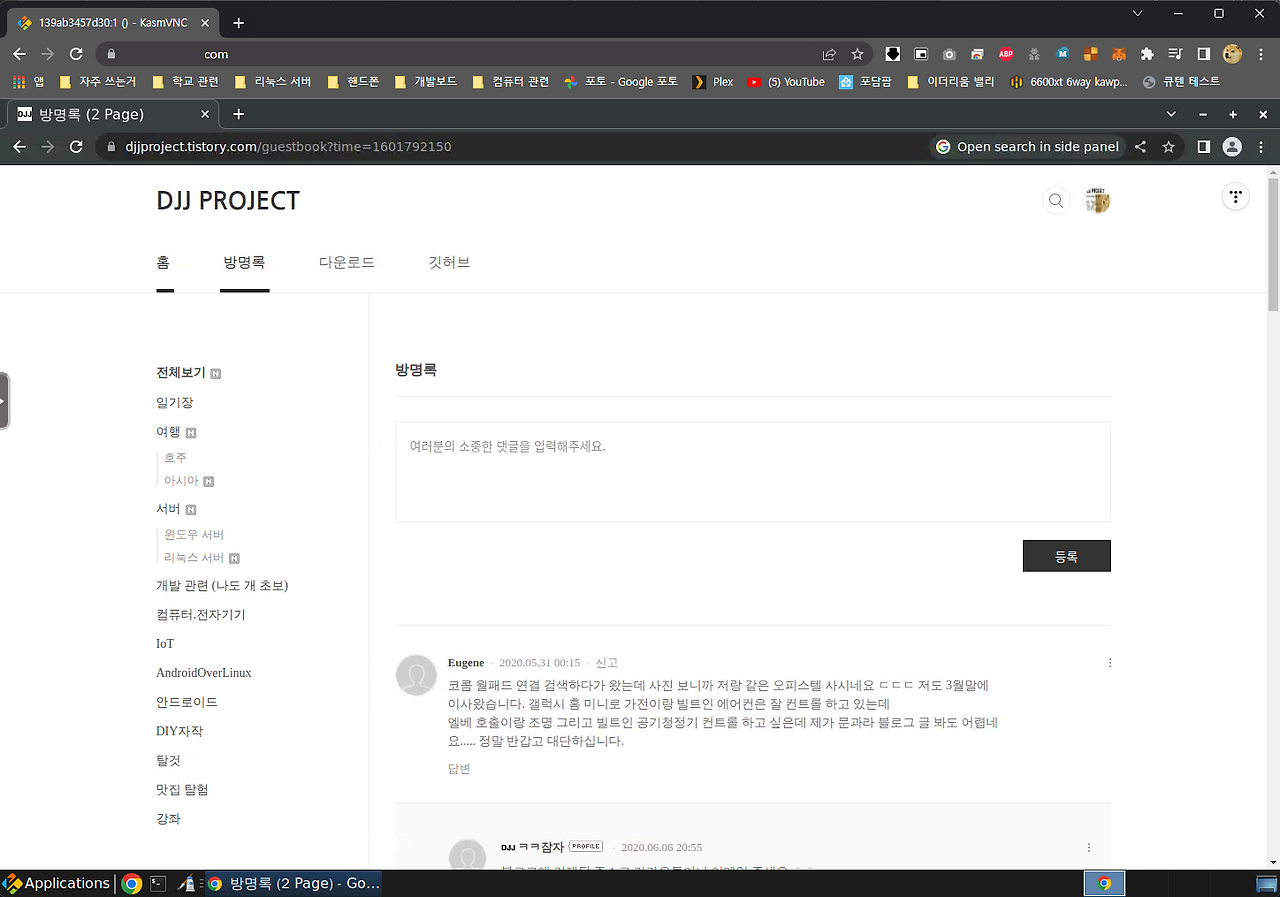
Task: Click Eugene's commenter profile picture
Action: [416, 675]
